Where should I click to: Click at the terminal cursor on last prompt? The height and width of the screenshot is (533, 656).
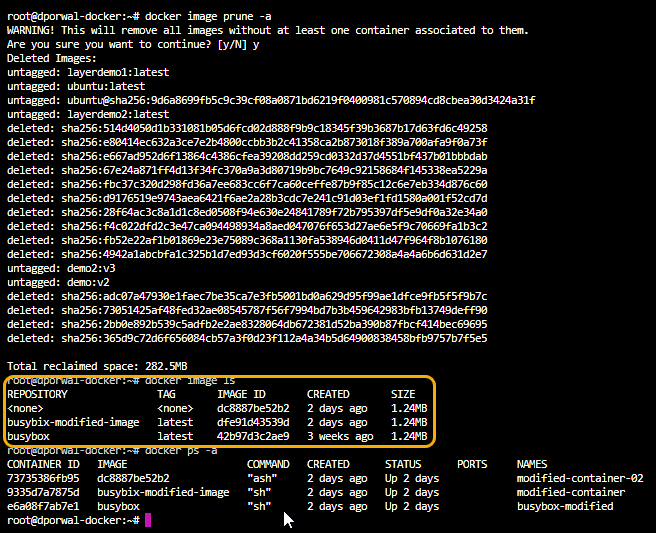(148, 520)
